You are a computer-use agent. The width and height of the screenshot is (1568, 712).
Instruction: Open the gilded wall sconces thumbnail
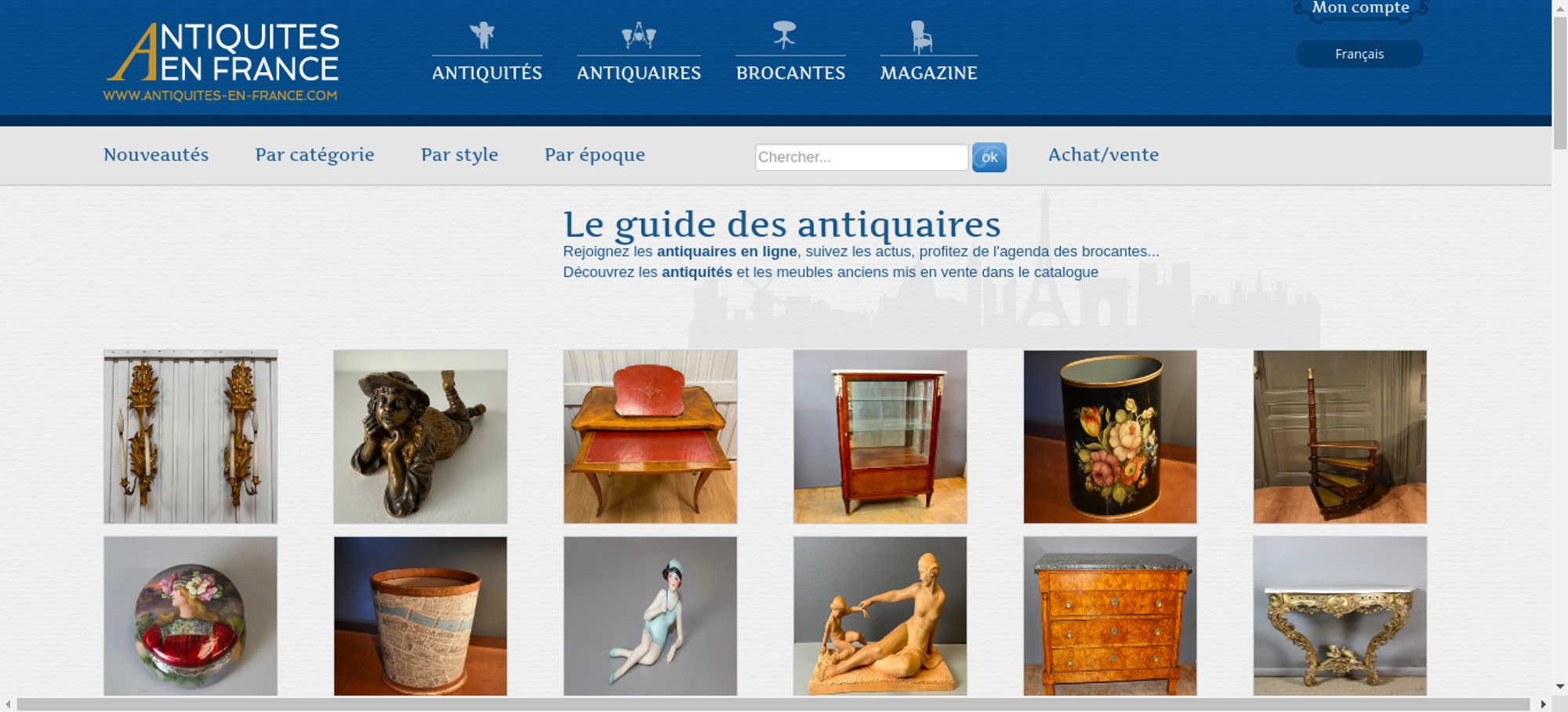pyautogui.click(x=191, y=437)
